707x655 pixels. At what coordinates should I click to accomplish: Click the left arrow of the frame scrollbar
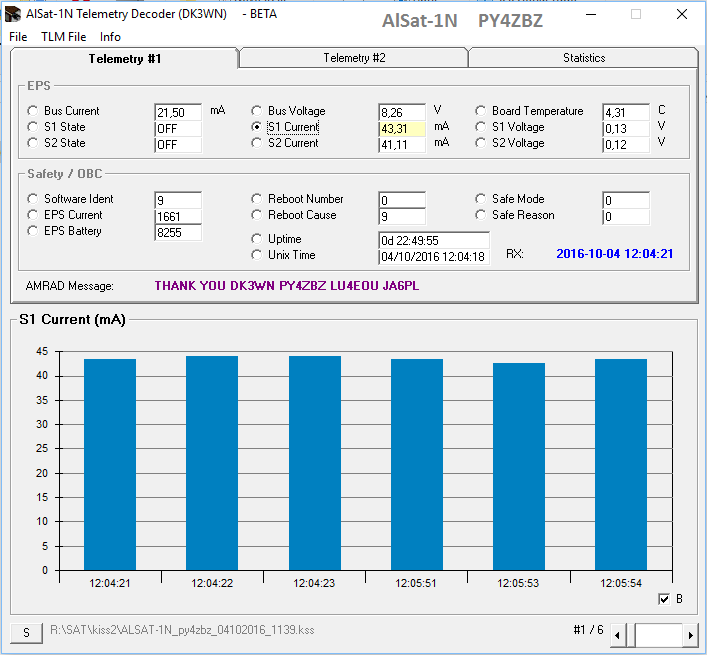pos(618,635)
